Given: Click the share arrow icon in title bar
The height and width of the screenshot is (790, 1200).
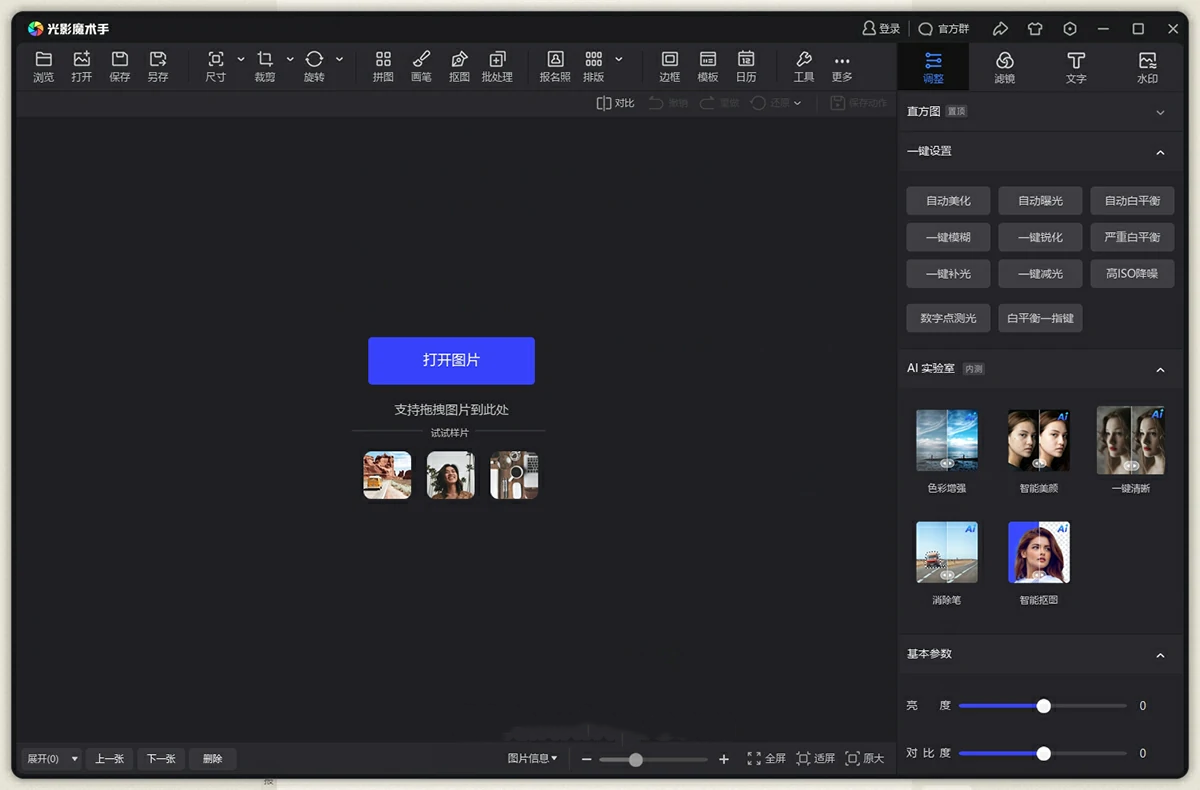Looking at the screenshot, I should tap(1000, 29).
